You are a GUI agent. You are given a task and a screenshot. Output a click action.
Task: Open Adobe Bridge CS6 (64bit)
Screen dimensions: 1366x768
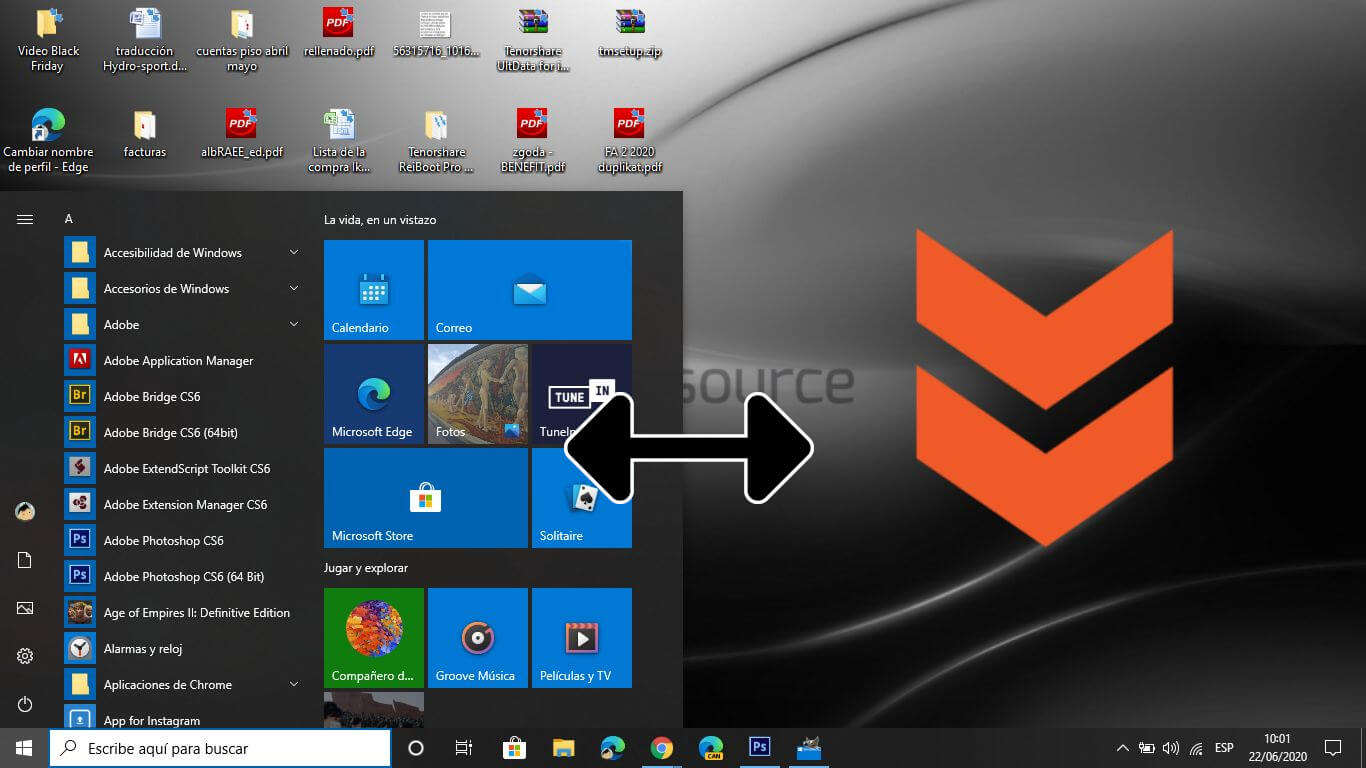point(185,433)
